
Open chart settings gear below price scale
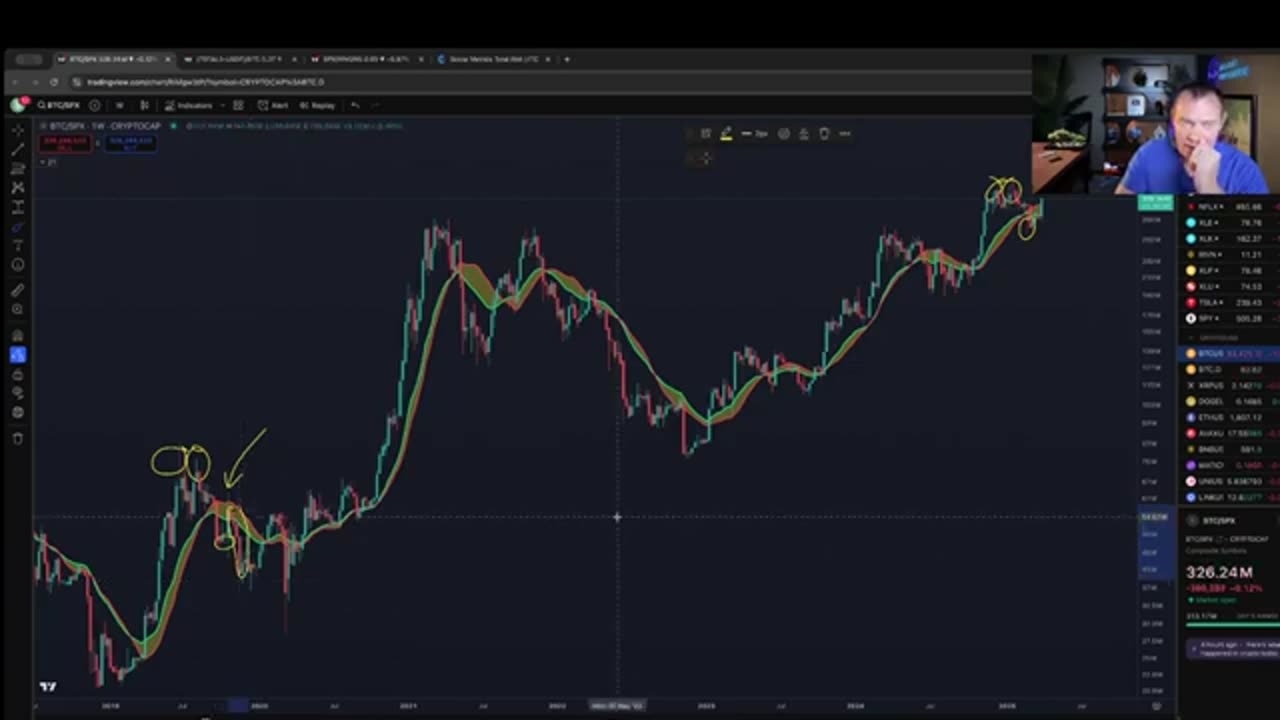[1157, 706]
